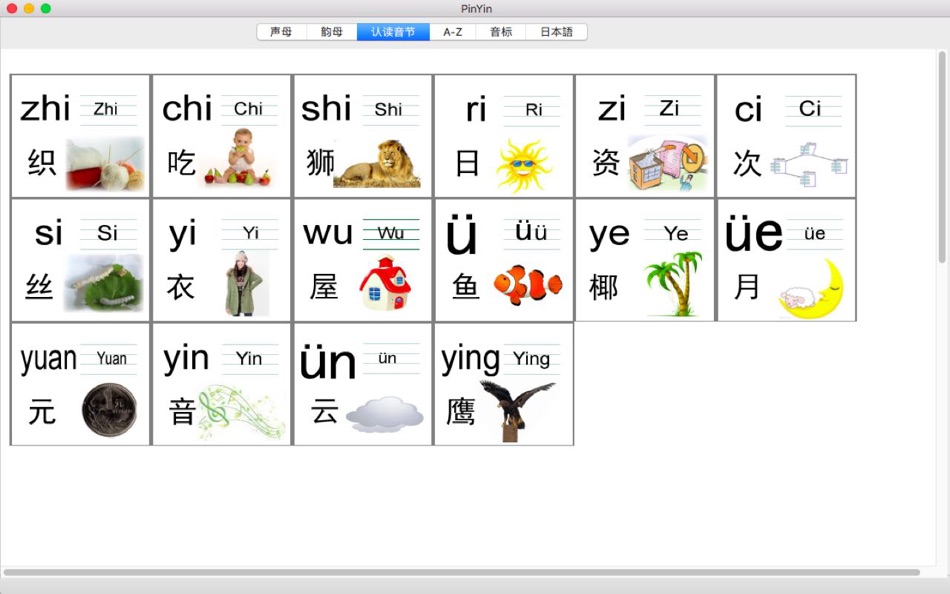Switch to the 日本語 tab
The width and height of the screenshot is (950, 594).
556,32
